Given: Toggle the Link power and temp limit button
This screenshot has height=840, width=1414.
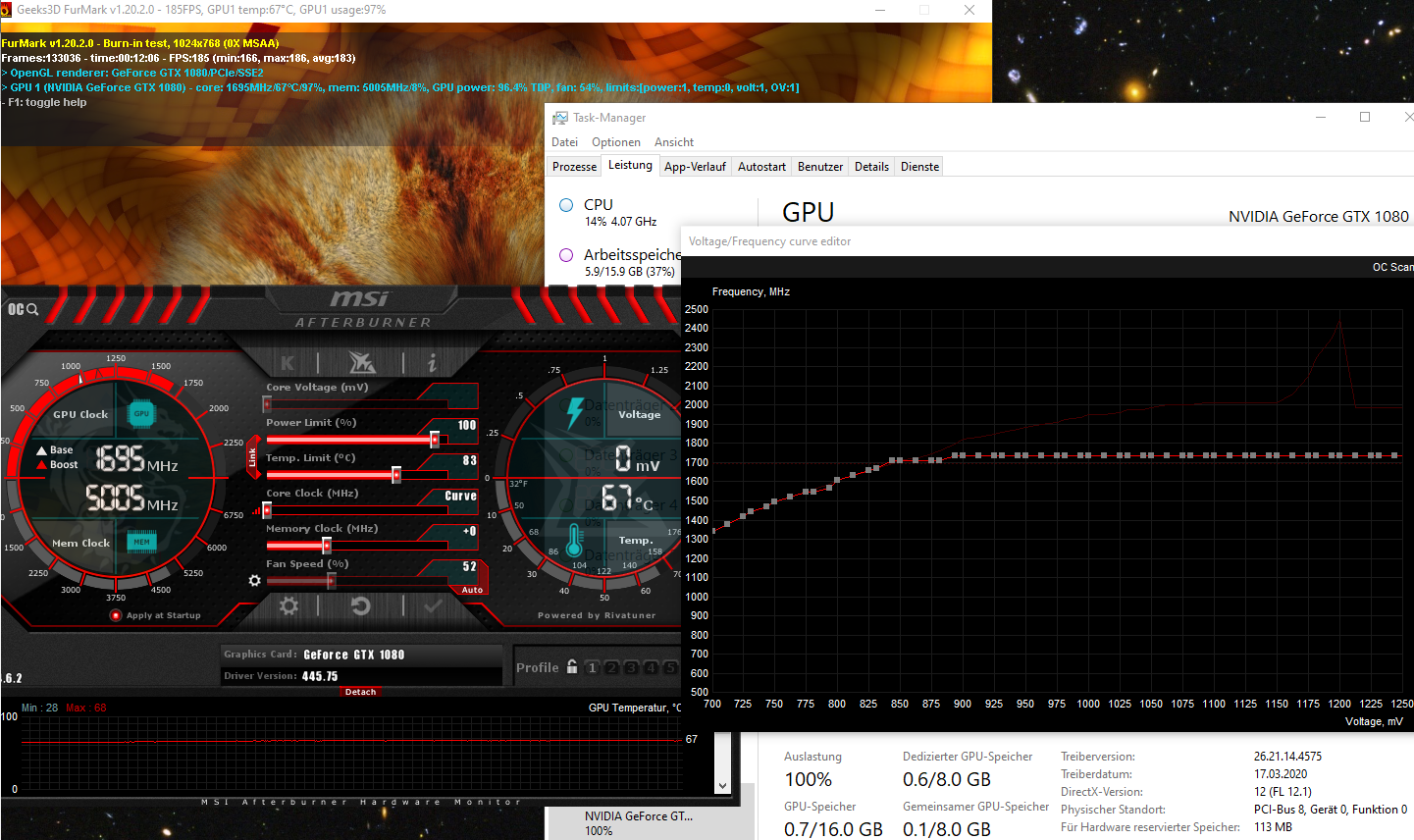Looking at the screenshot, I should [x=252, y=457].
